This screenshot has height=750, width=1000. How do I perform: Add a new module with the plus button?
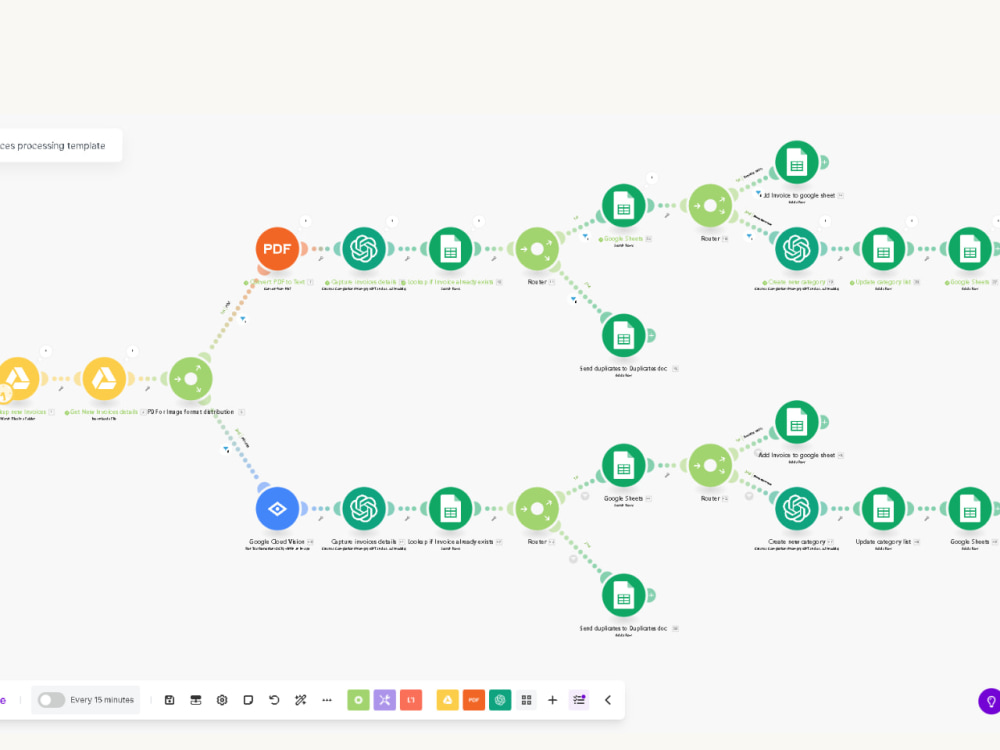(x=551, y=700)
